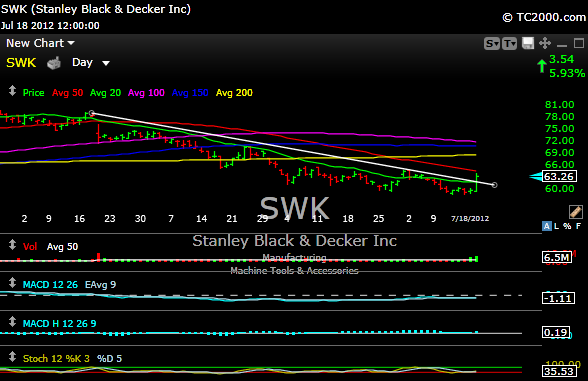588x381 pixels.
Task: Toggle fixed scale F button
Action: (579, 226)
